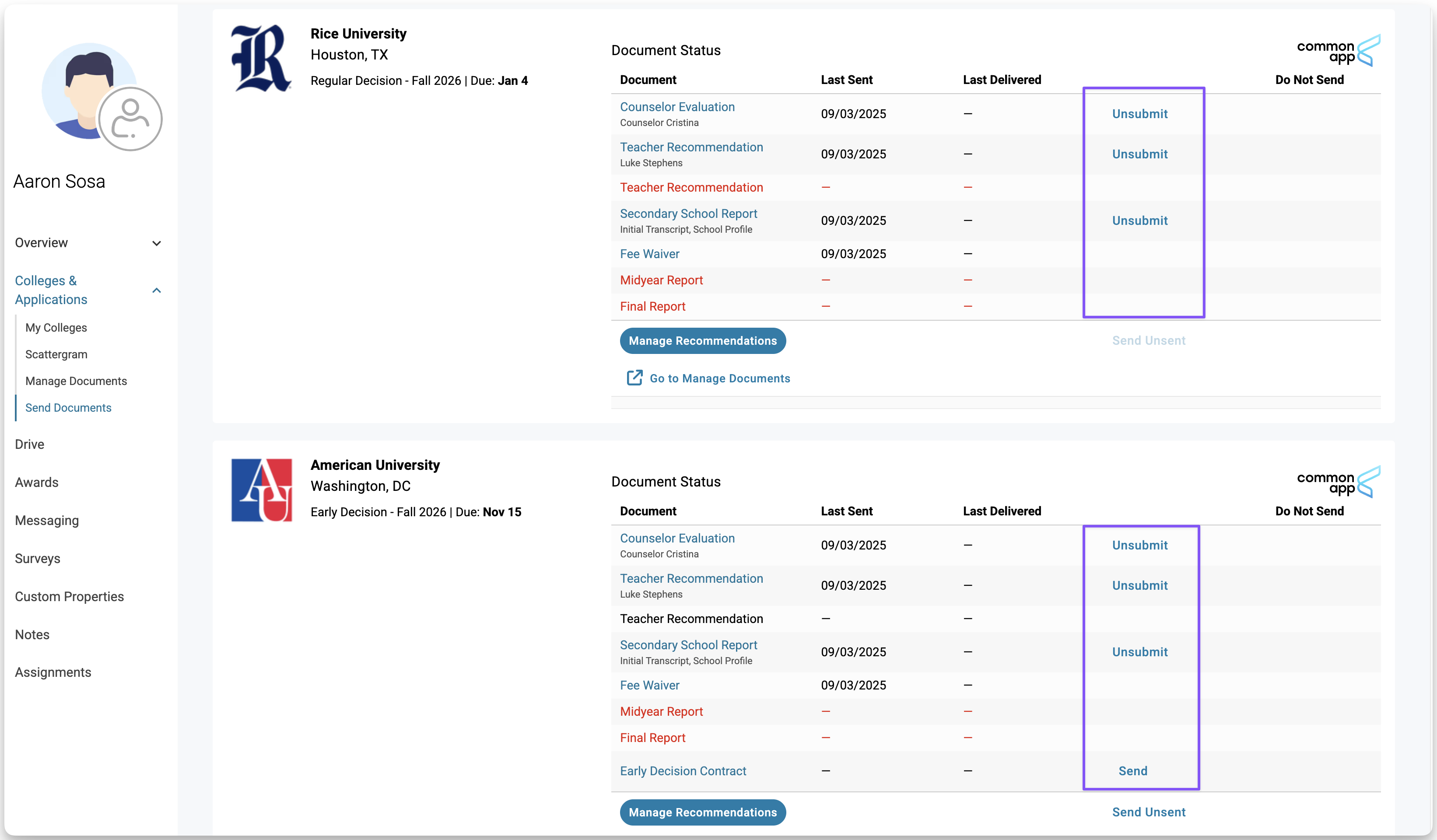Image resolution: width=1437 pixels, height=840 pixels.
Task: Click the Rice University name heading
Action: (358, 34)
